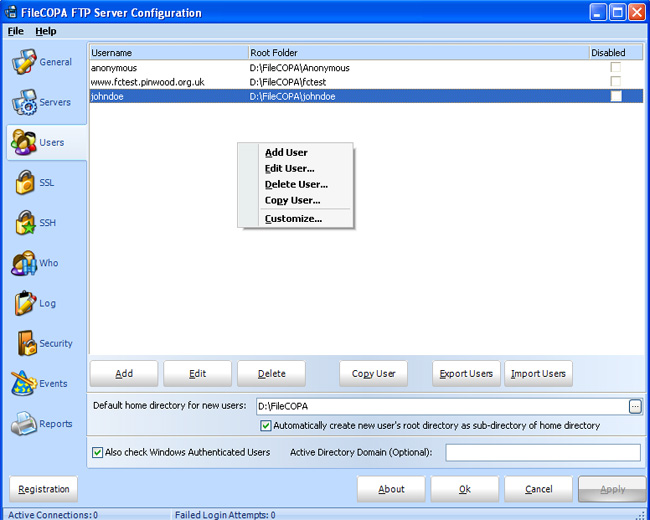Browse for default home directory with ... button
Image resolution: width=650 pixels, height=520 pixels.
coord(635,406)
